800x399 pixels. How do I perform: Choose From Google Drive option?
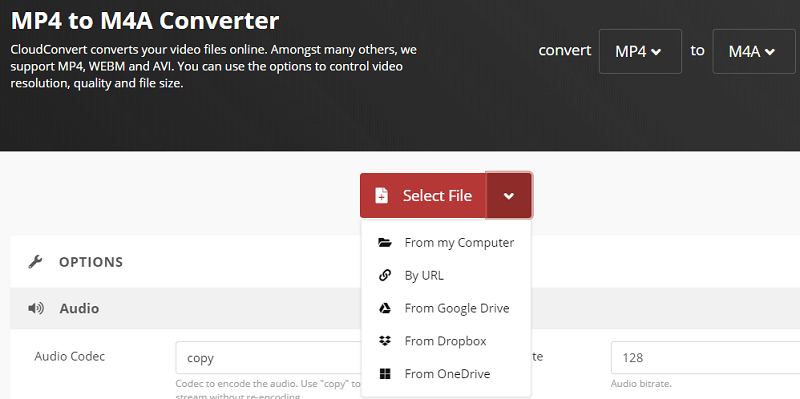coord(446,308)
